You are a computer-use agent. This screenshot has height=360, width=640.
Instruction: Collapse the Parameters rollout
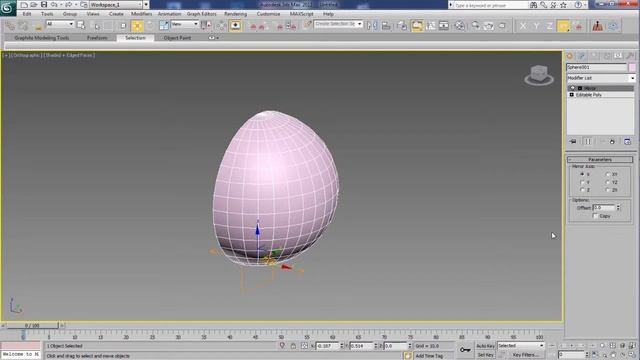600,160
